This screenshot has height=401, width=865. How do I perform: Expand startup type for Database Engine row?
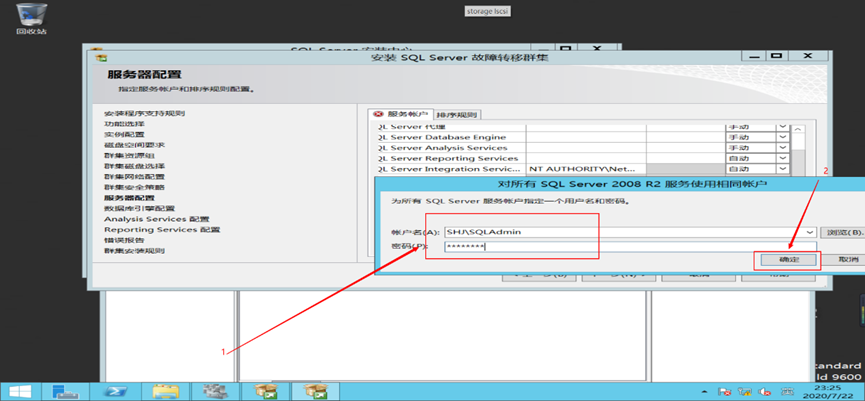click(x=783, y=137)
